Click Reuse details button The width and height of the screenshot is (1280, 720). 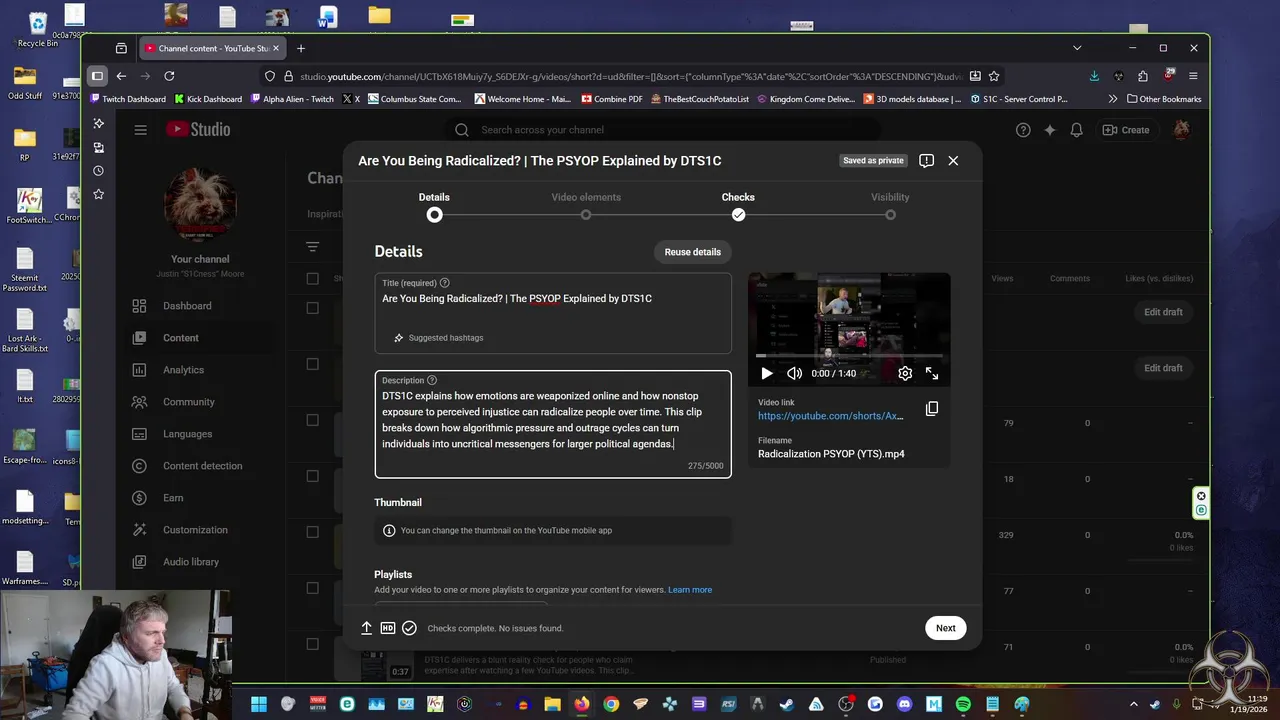coord(692,252)
